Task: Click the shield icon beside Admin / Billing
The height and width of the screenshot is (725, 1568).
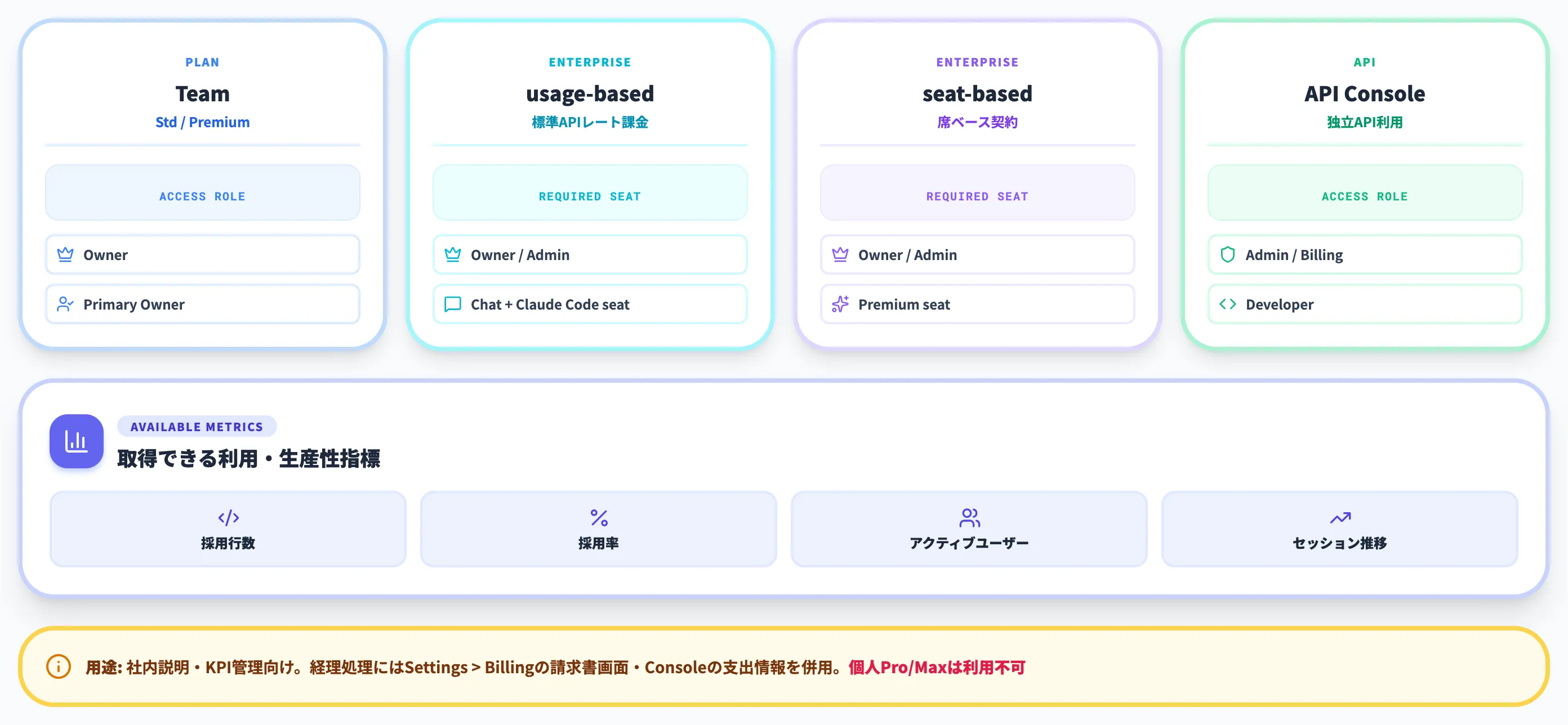Action: coord(1227,254)
